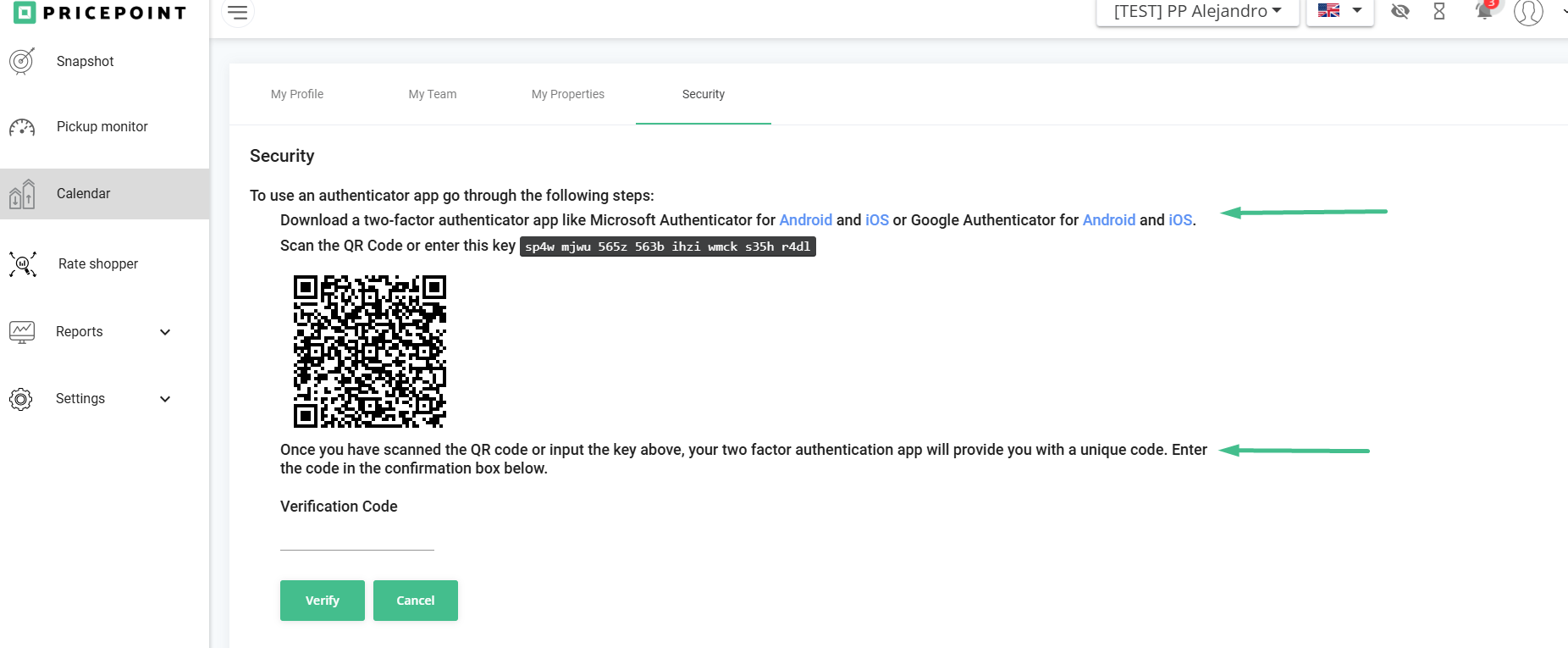The image size is (1568, 648).
Task: Click the Verification Code input field
Action: pyautogui.click(x=357, y=538)
